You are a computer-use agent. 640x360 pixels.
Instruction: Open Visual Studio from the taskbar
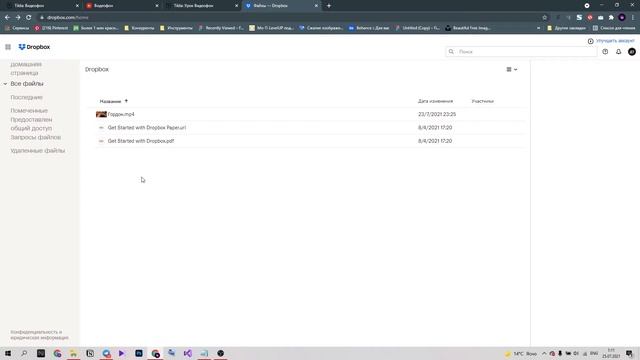(188, 353)
